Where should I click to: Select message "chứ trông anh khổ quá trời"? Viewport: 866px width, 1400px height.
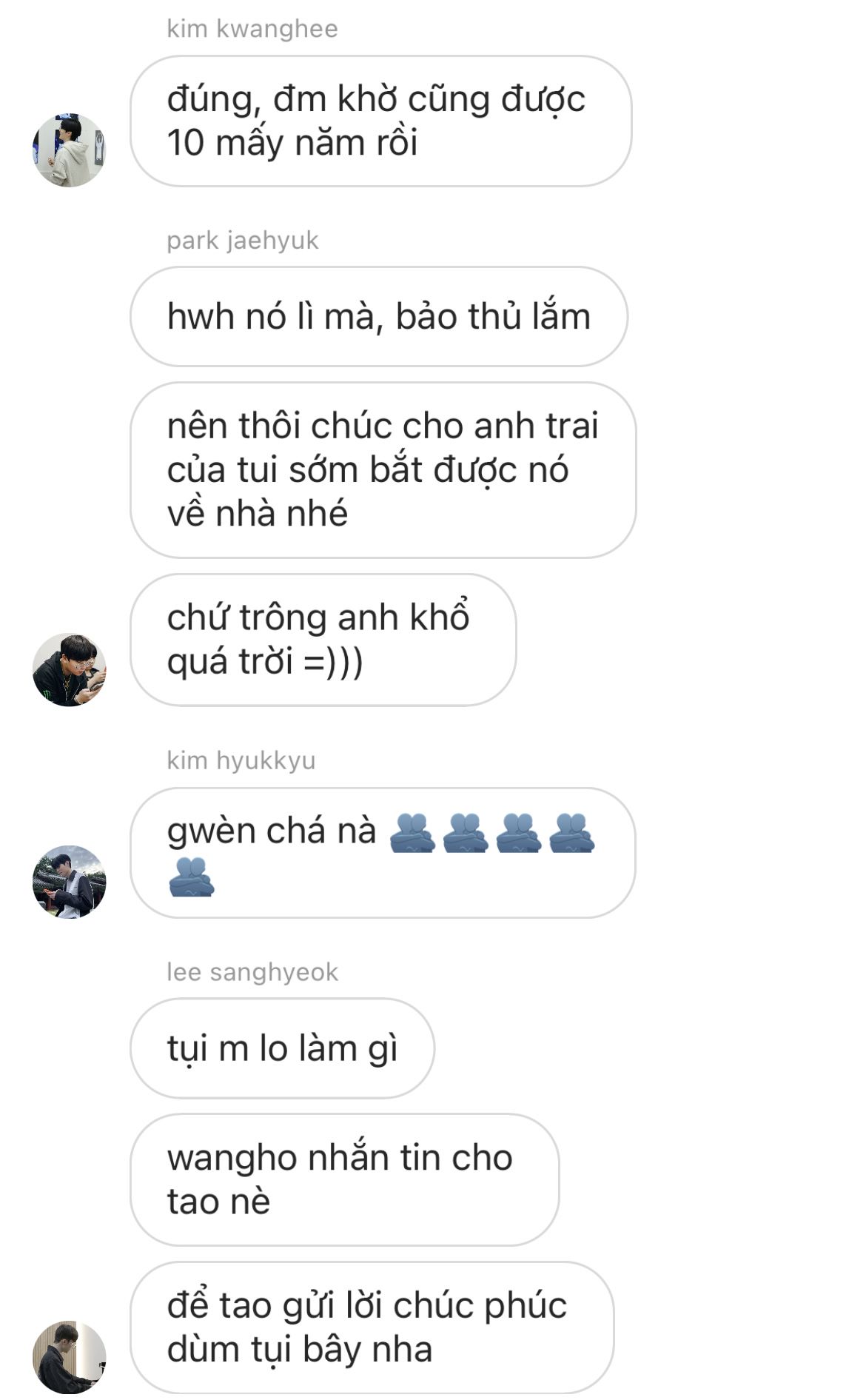click(323, 640)
